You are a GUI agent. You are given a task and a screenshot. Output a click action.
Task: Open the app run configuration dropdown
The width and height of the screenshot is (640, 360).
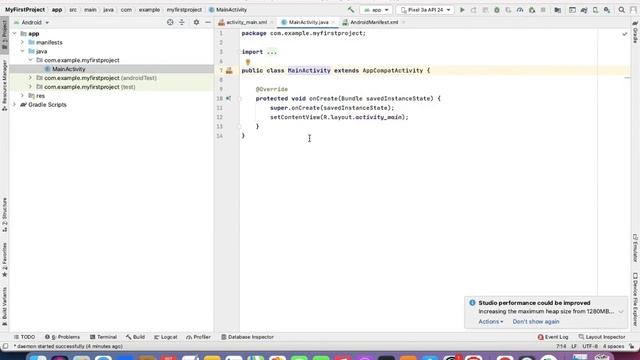click(x=376, y=10)
